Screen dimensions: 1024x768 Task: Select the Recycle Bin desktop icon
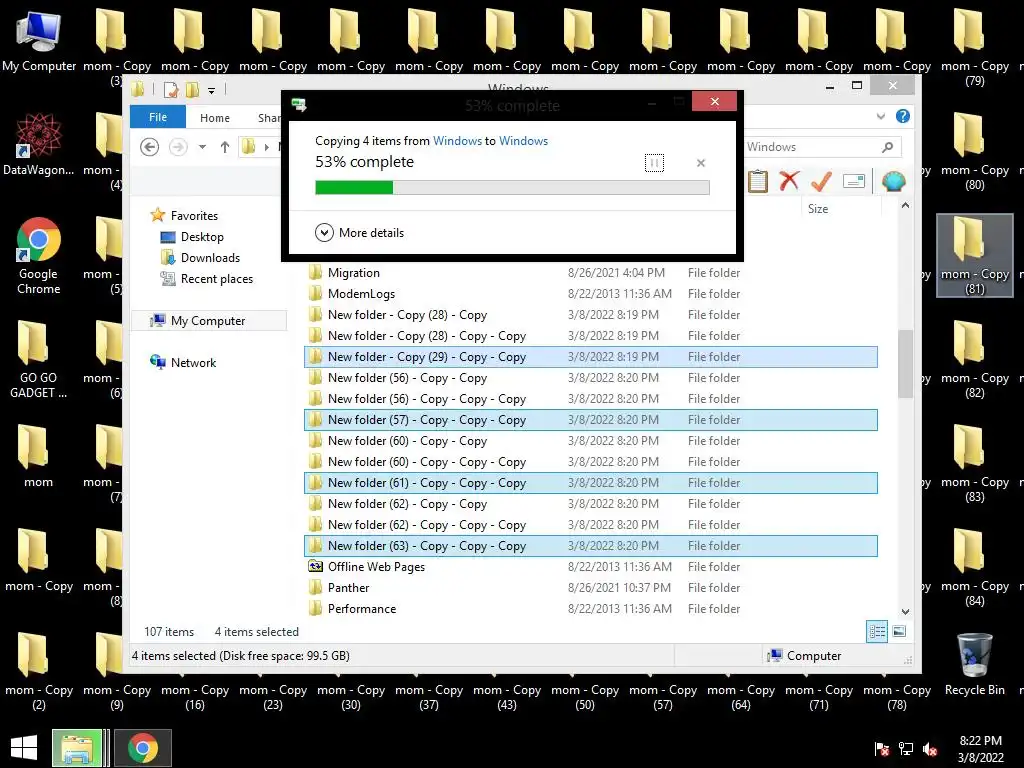pyautogui.click(x=974, y=665)
